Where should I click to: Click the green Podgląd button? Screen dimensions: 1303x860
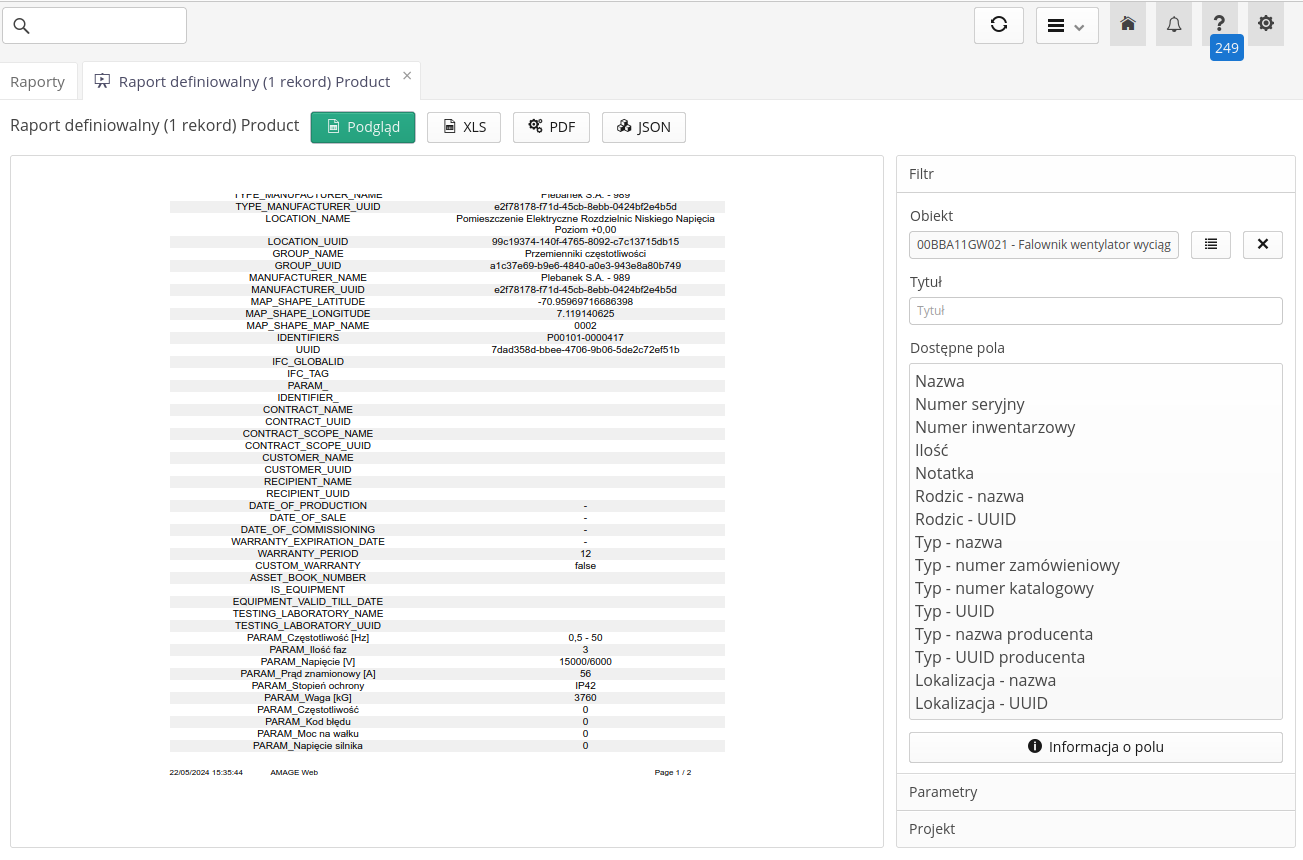(363, 127)
